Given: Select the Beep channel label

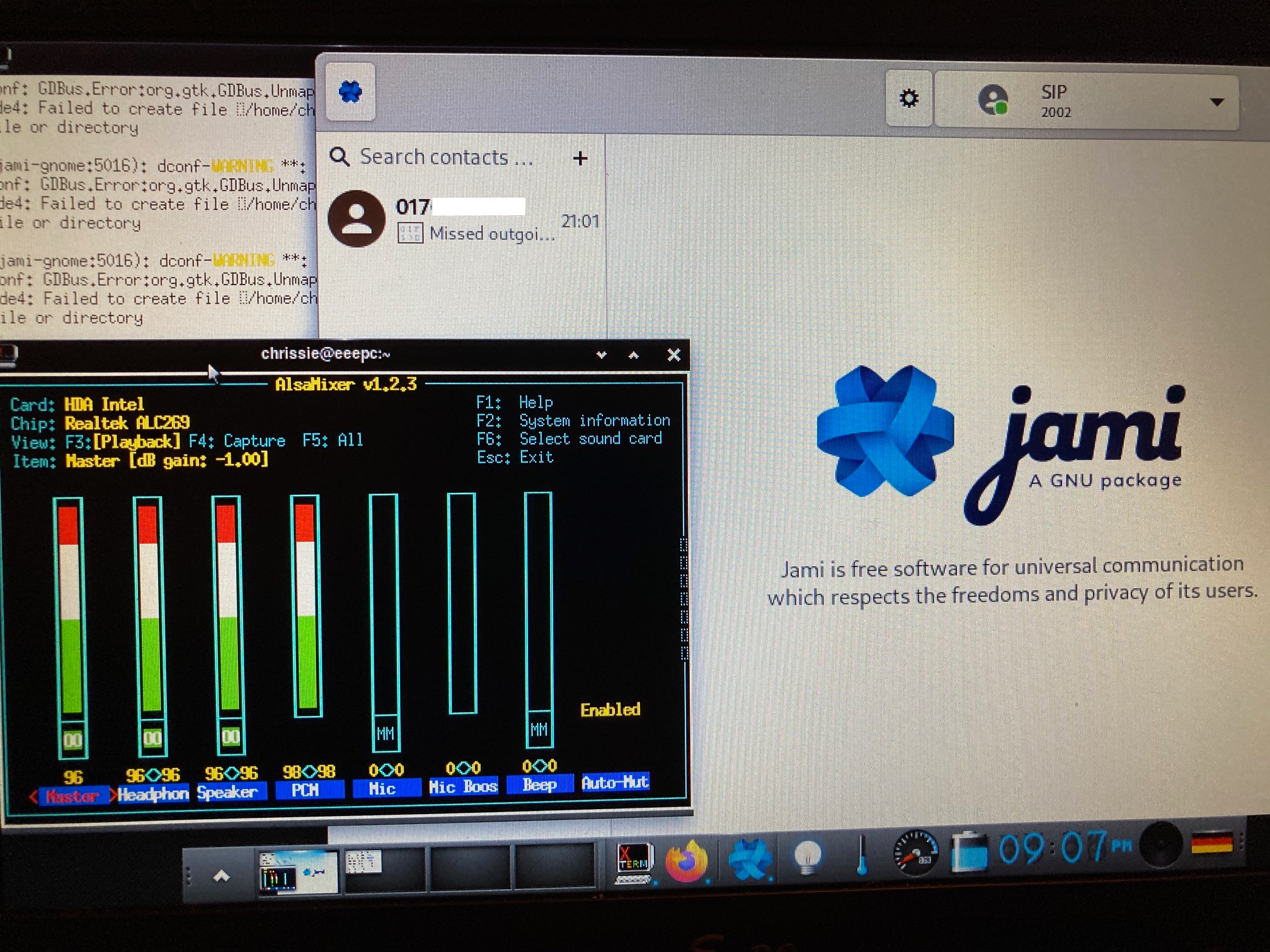Looking at the screenshot, I should (540, 785).
